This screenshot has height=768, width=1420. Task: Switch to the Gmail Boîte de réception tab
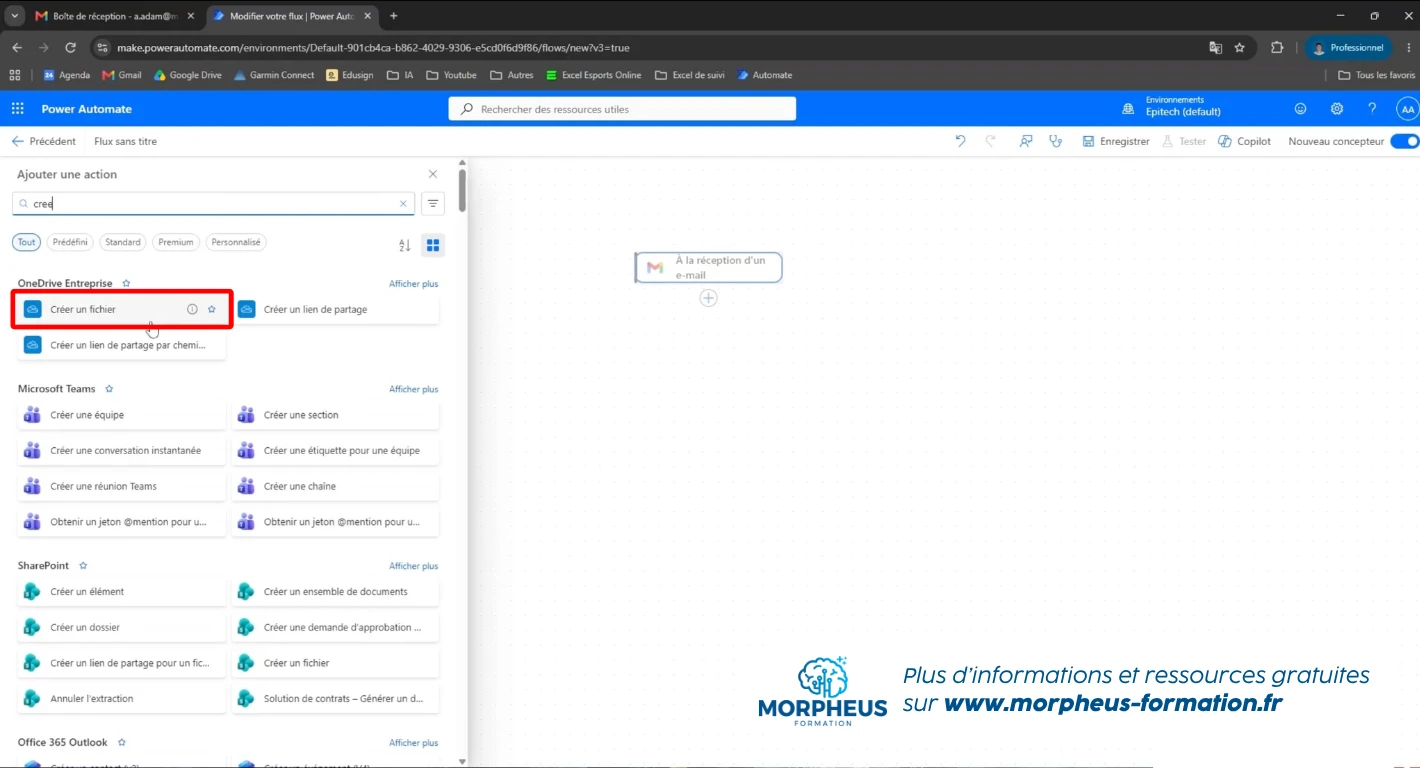113,16
